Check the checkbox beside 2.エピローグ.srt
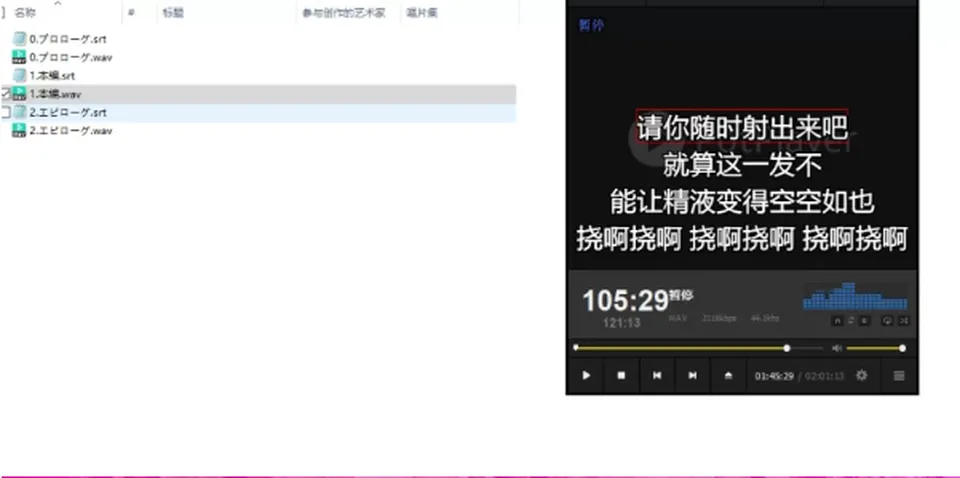Image resolution: width=960 pixels, height=478 pixels. (x=6, y=112)
